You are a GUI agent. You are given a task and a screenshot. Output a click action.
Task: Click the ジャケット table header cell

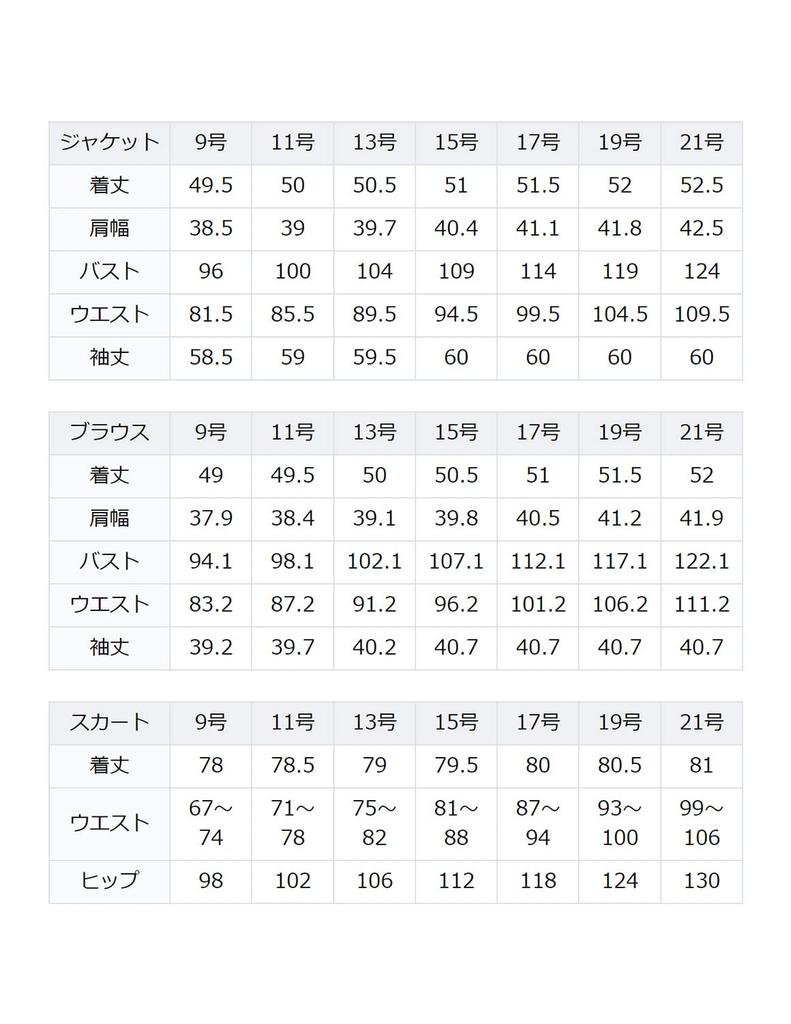[109, 143]
